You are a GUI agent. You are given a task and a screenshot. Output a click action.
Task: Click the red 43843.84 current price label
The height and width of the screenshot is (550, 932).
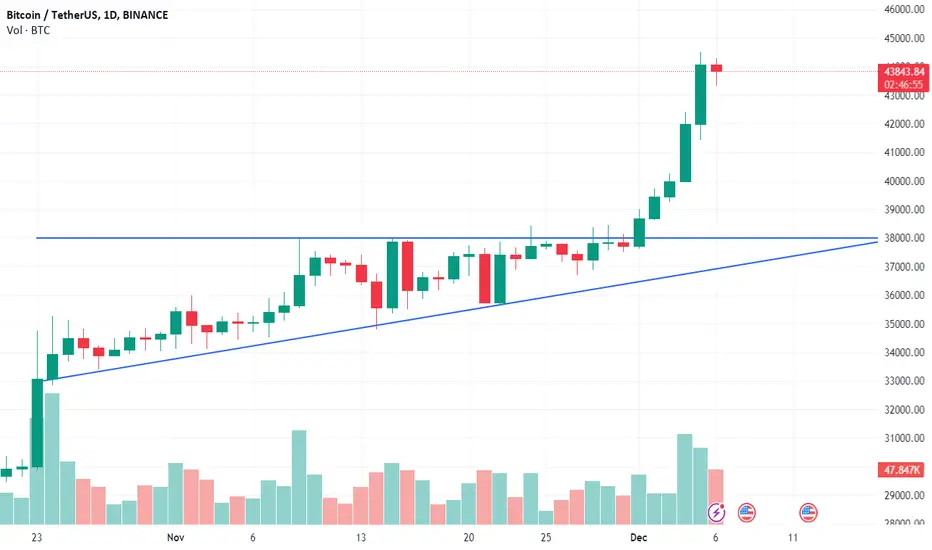904,72
